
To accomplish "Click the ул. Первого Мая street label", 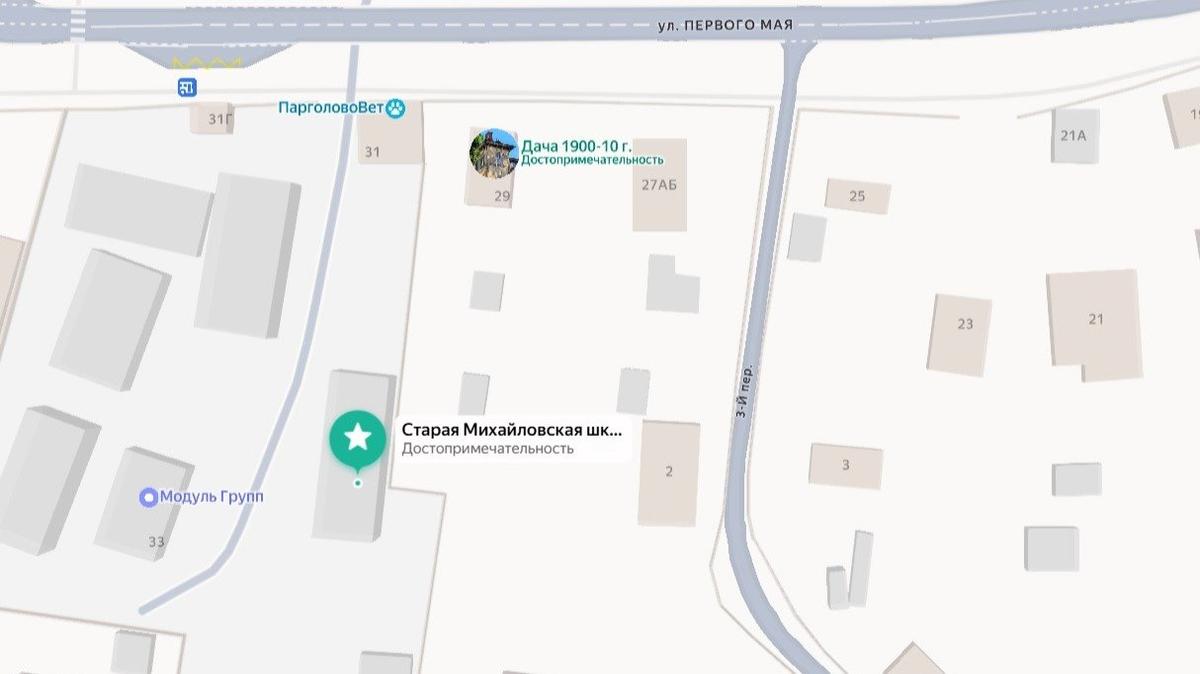I will pyautogui.click(x=725, y=25).
